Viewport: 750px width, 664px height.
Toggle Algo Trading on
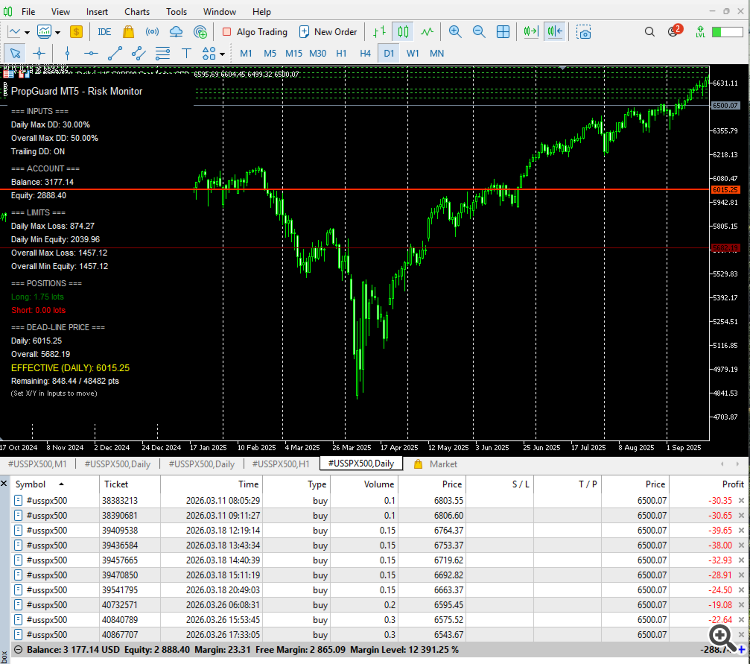click(255, 32)
